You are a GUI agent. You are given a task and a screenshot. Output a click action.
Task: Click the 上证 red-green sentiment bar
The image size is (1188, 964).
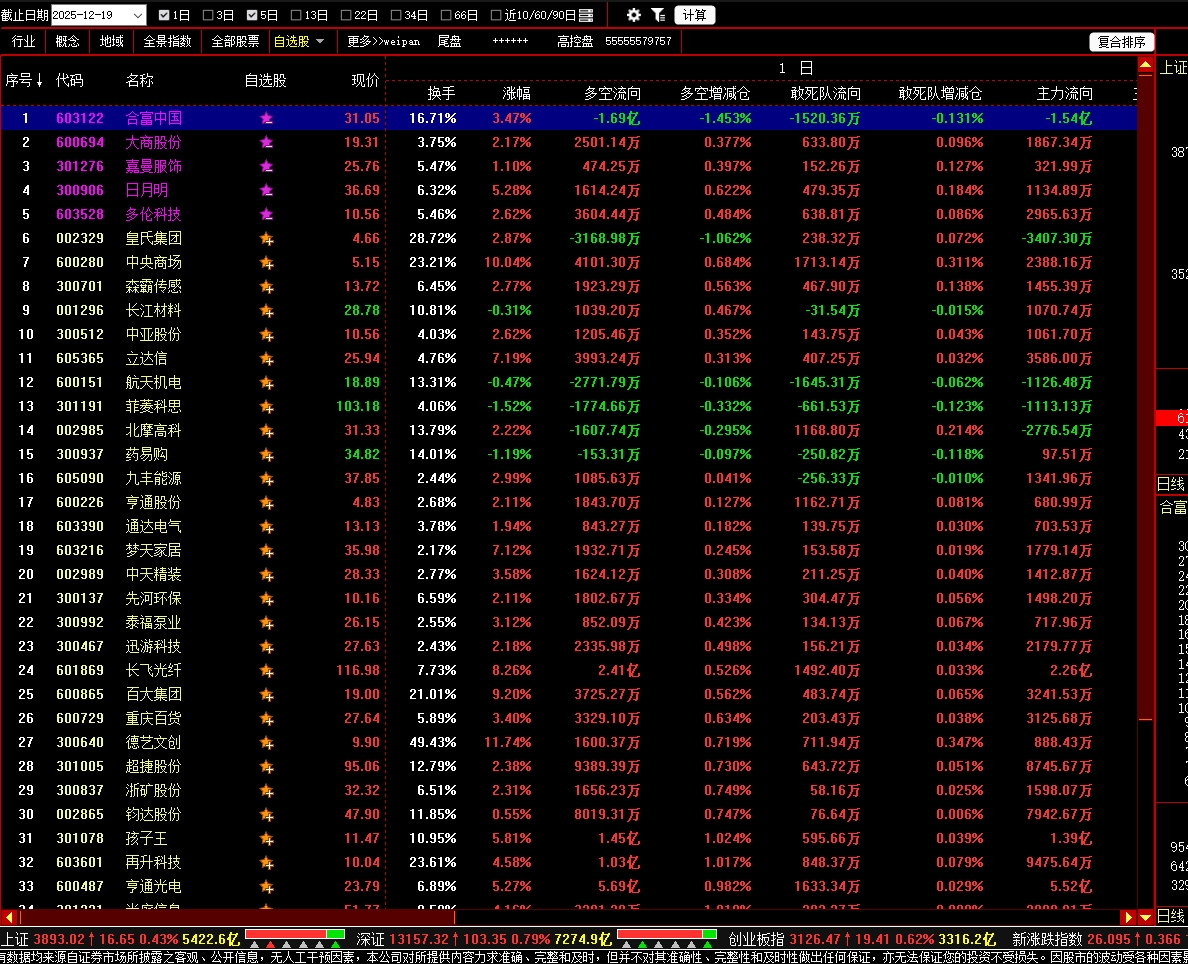coord(295,934)
